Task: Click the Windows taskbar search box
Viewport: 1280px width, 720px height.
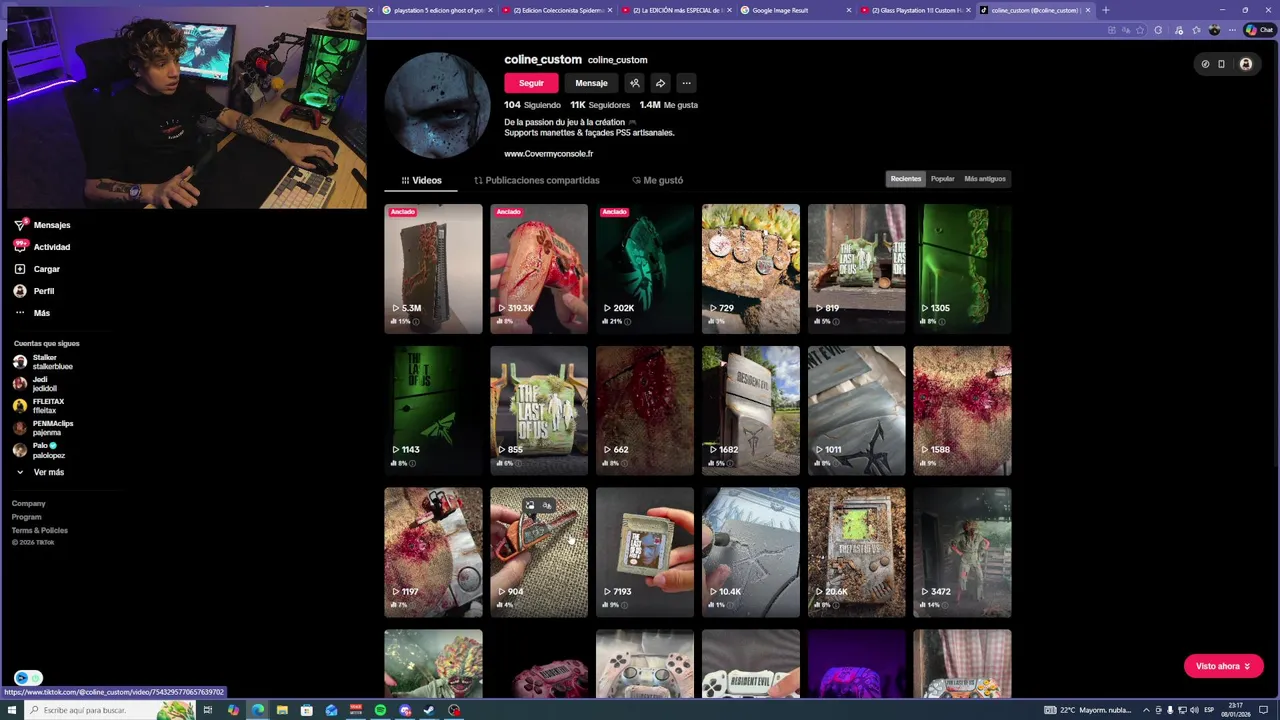Action: (110, 710)
